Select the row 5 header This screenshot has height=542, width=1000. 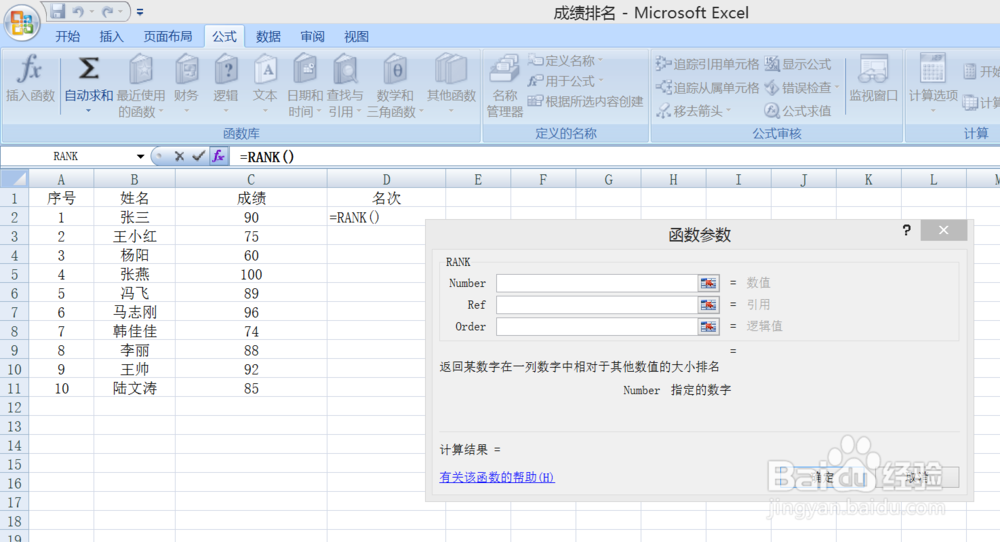tap(14, 275)
